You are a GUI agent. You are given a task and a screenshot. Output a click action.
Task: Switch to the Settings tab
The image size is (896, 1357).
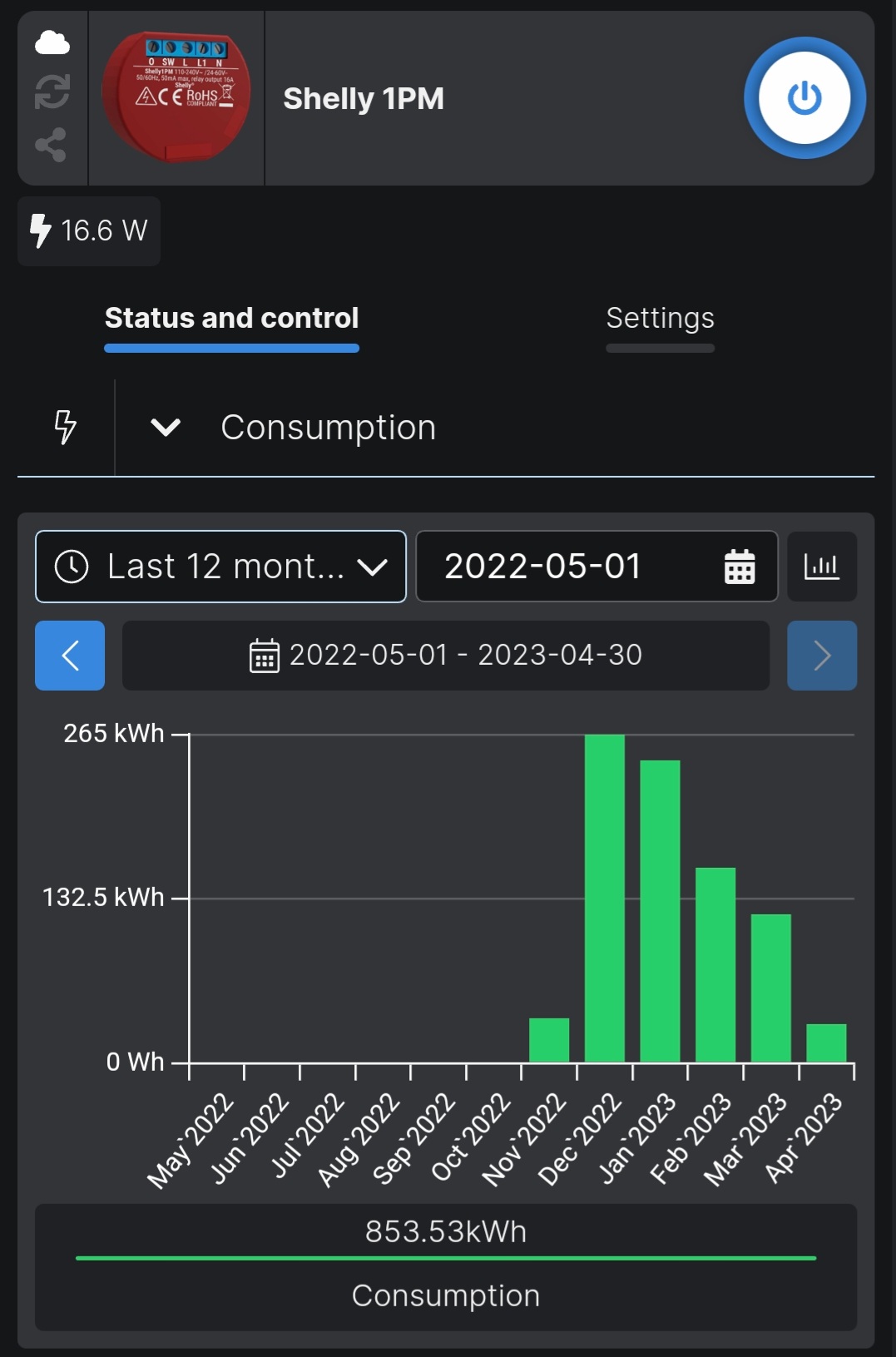tap(660, 319)
